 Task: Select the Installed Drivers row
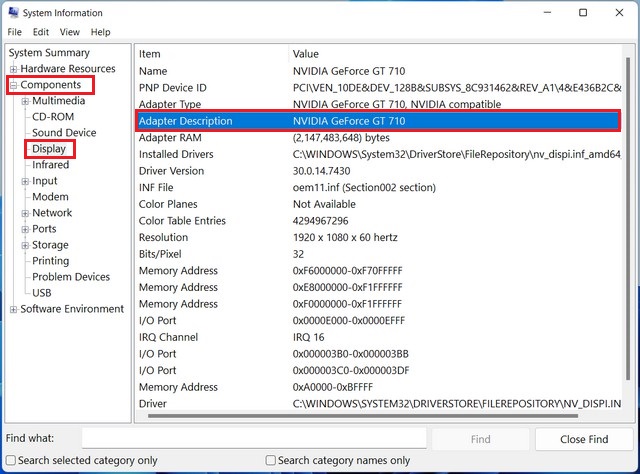coord(378,154)
